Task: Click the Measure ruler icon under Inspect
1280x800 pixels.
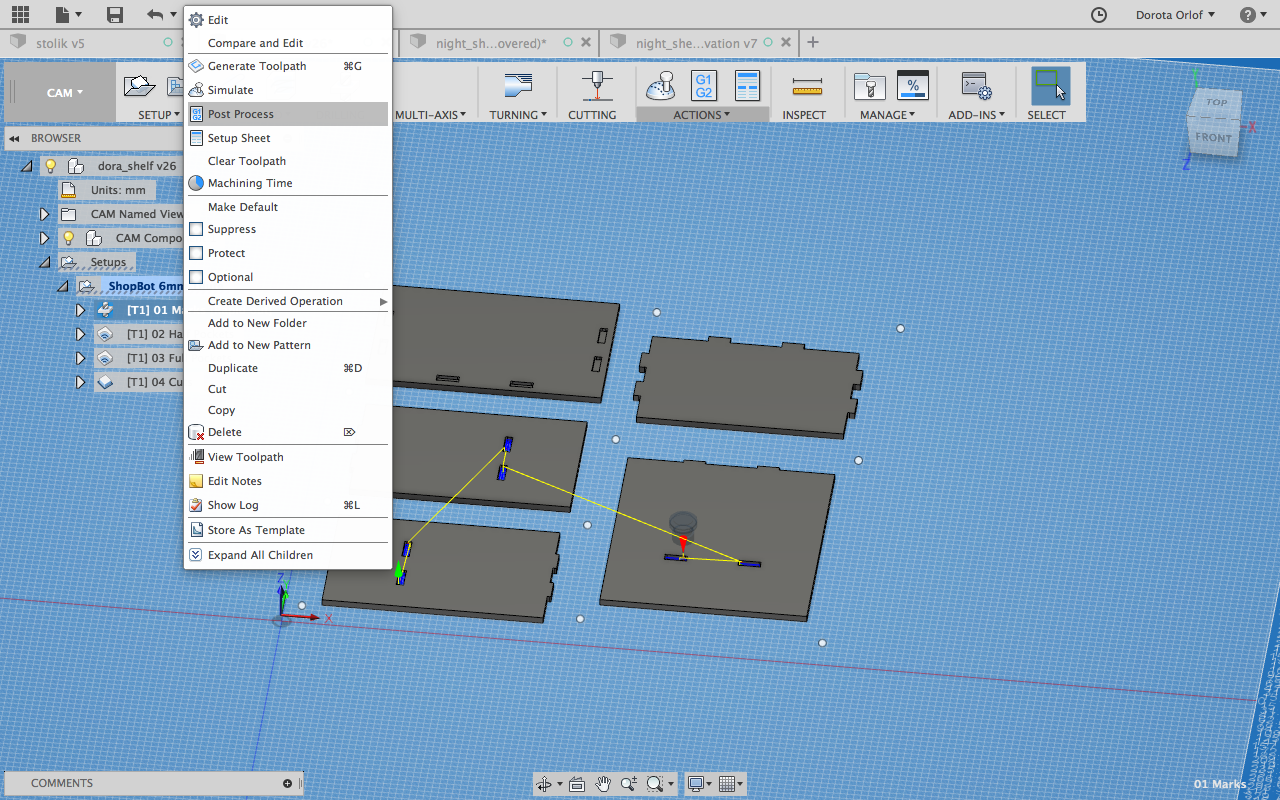Action: pos(806,87)
